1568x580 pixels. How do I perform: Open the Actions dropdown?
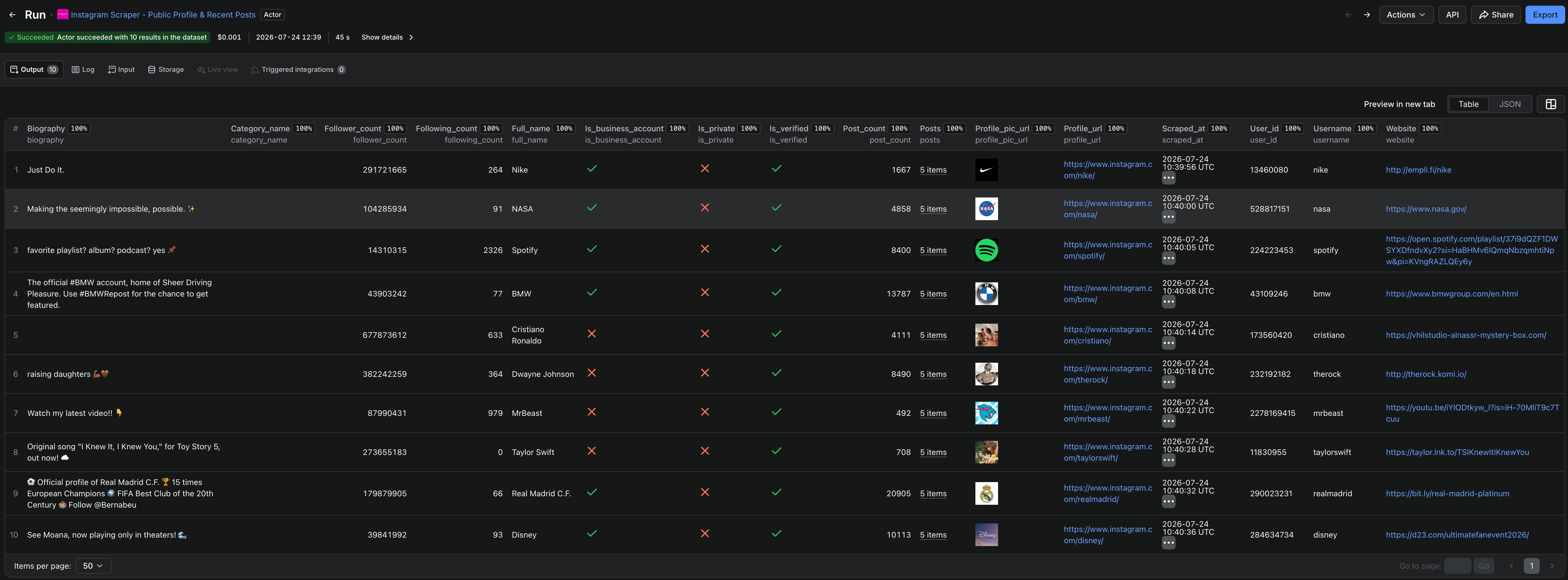[1405, 15]
